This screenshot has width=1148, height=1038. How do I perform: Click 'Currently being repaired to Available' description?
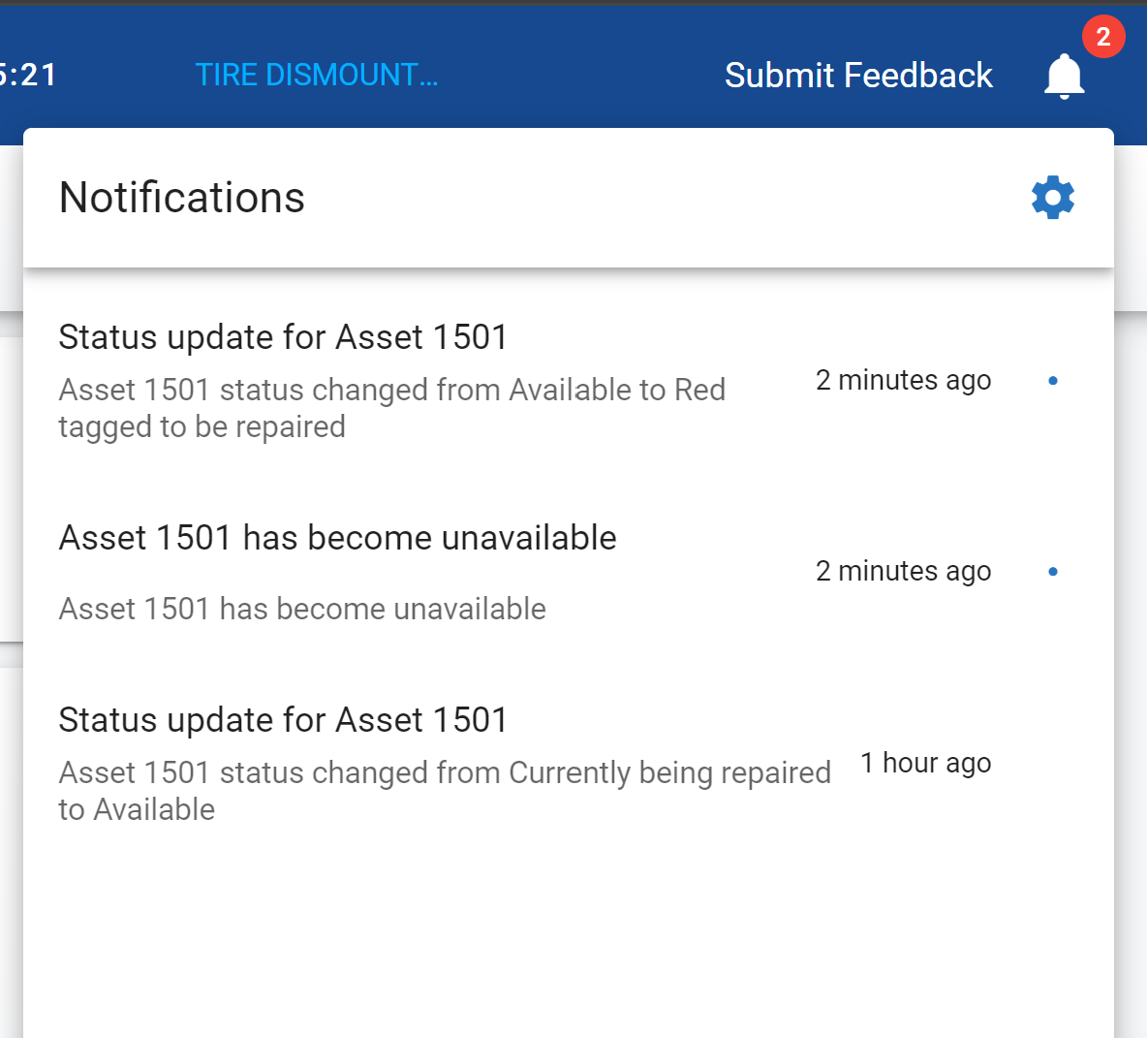[444, 791]
